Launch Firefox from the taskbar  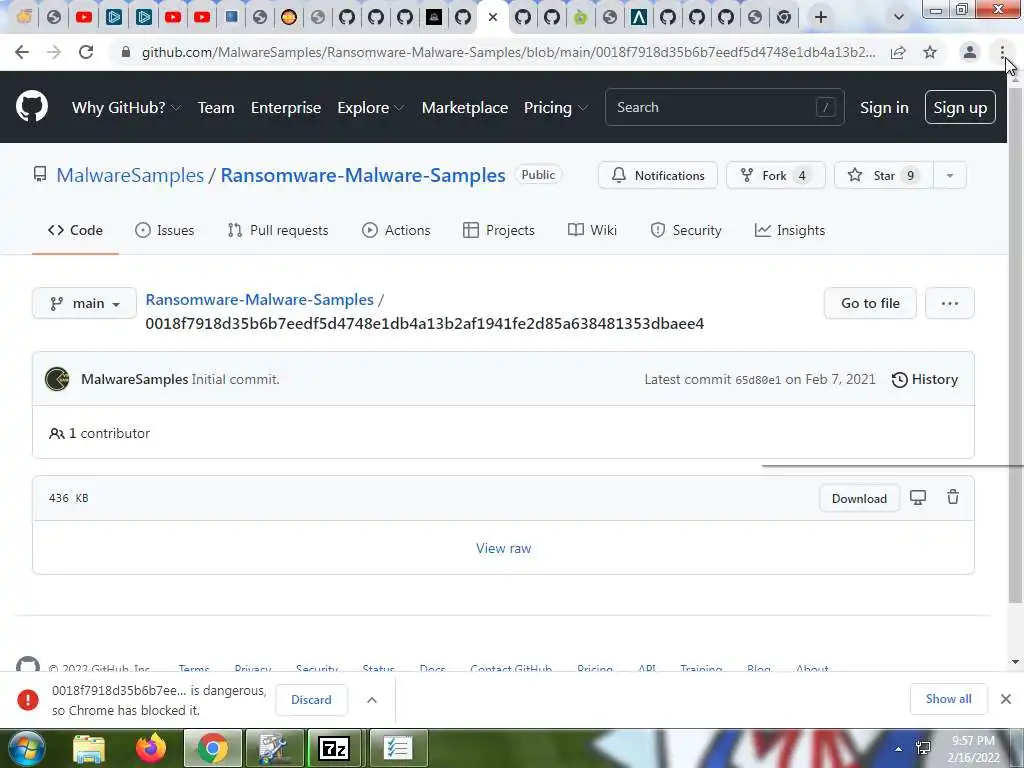151,748
